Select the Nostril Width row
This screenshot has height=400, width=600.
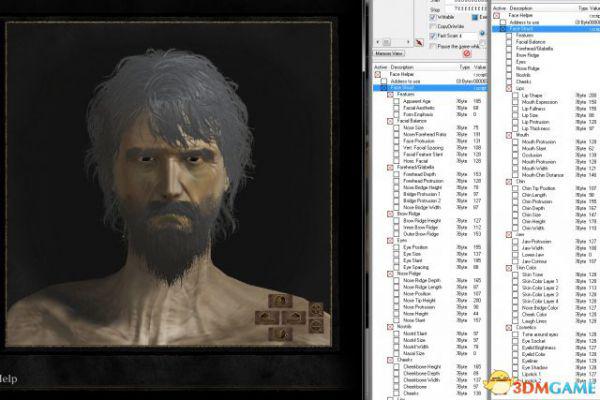[x=430, y=347]
